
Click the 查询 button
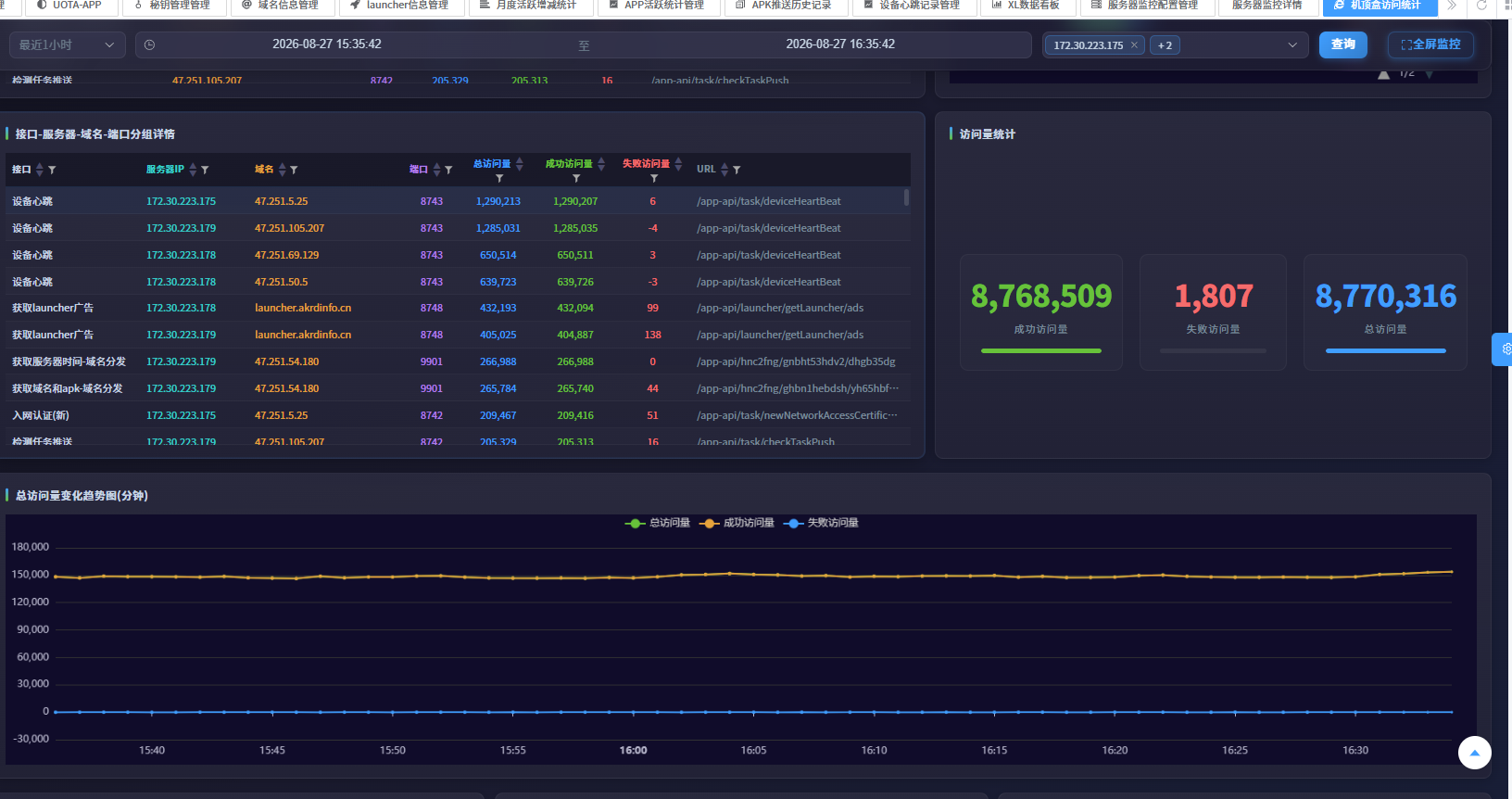(x=1342, y=44)
